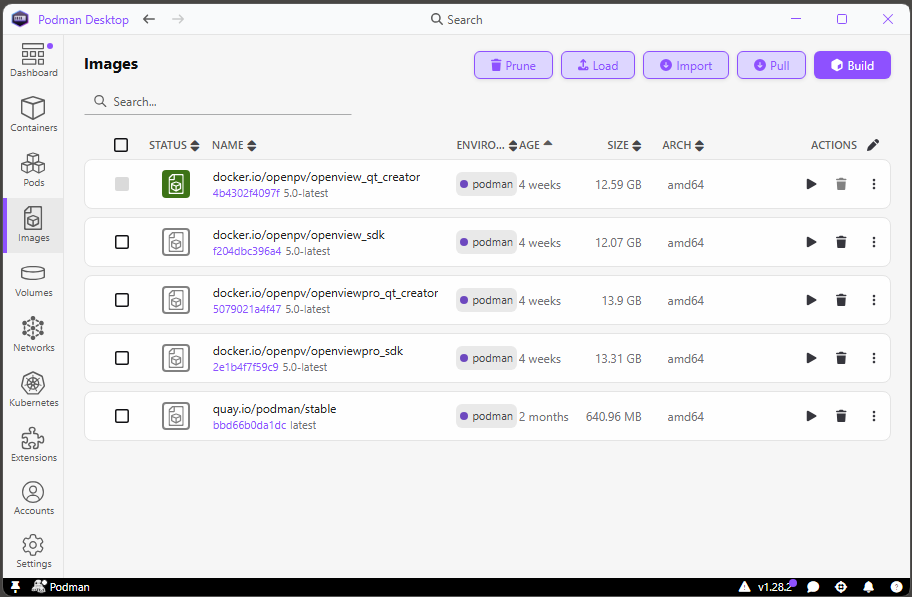Open the Pods section
The height and width of the screenshot is (597, 912).
coord(33,170)
